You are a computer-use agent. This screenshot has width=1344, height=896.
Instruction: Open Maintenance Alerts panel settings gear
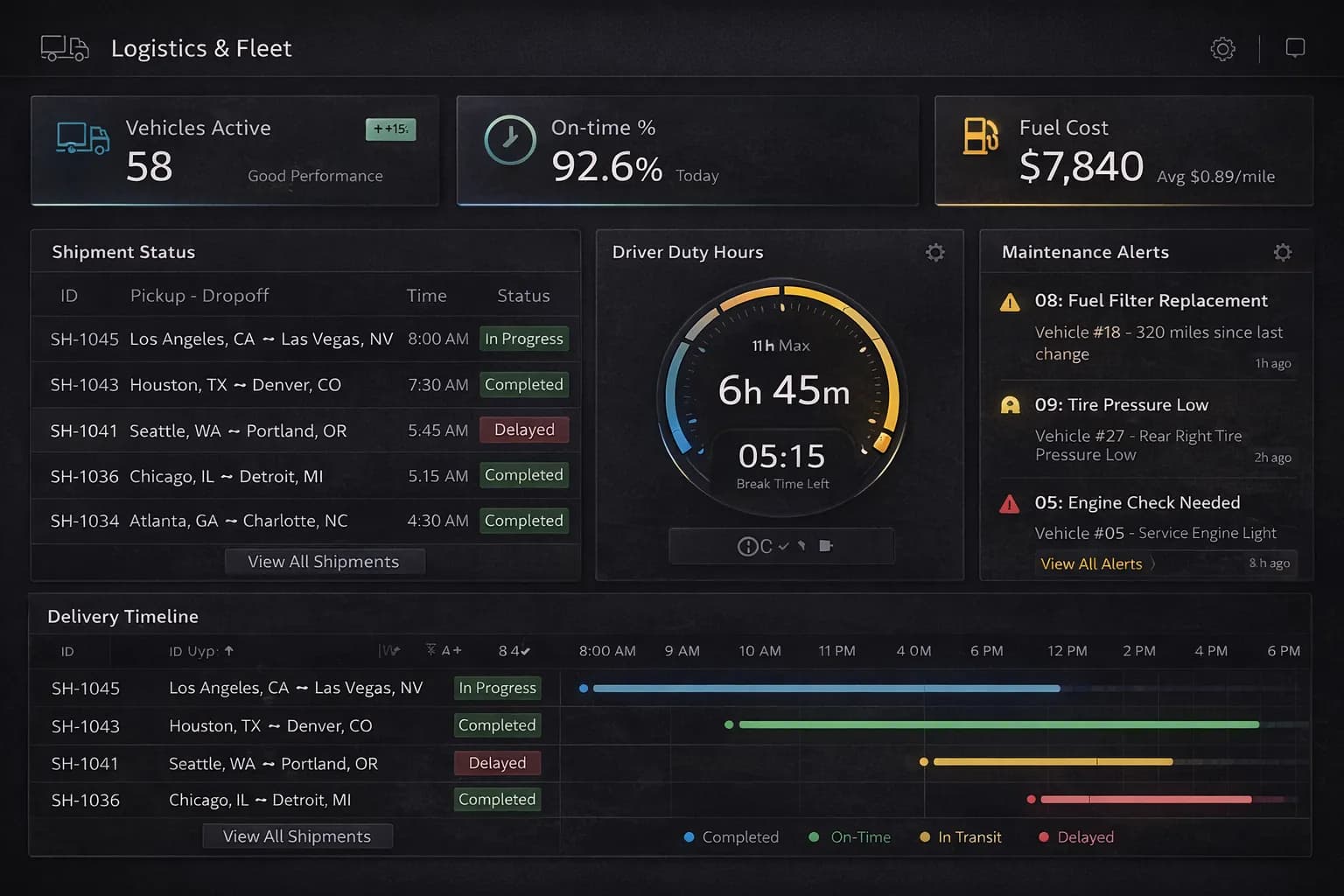point(1282,253)
